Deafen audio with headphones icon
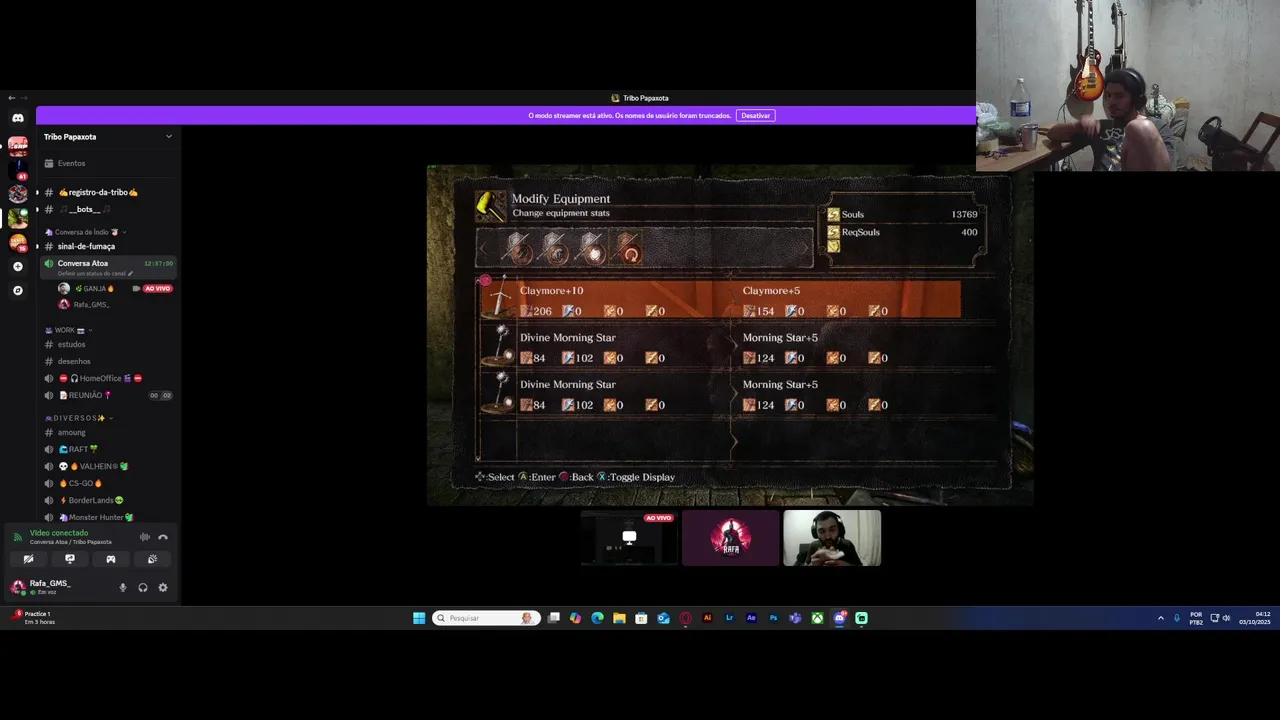Image resolution: width=1280 pixels, height=720 pixels. tap(143, 588)
